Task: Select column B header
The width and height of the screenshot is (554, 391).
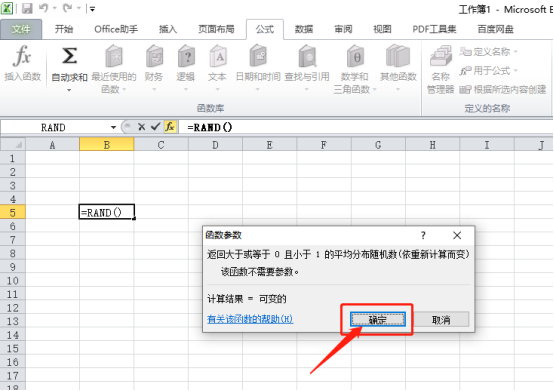Action: coord(107,145)
